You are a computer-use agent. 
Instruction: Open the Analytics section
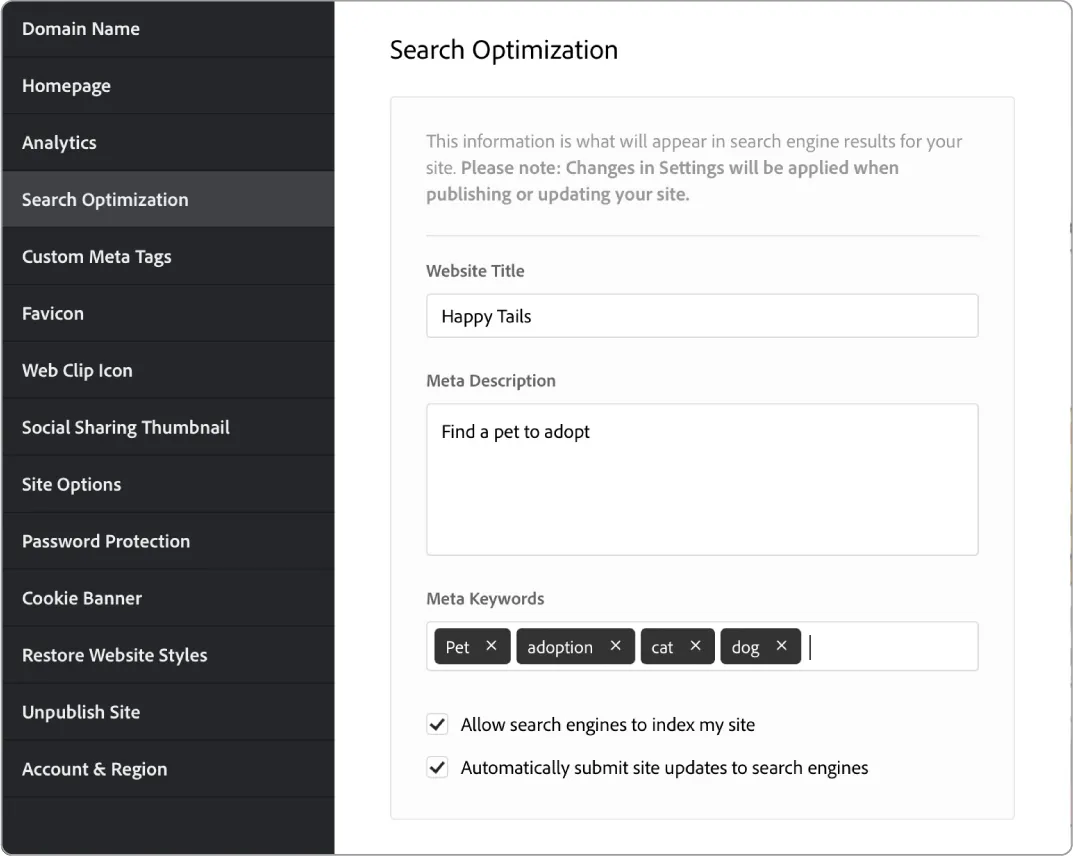point(59,142)
